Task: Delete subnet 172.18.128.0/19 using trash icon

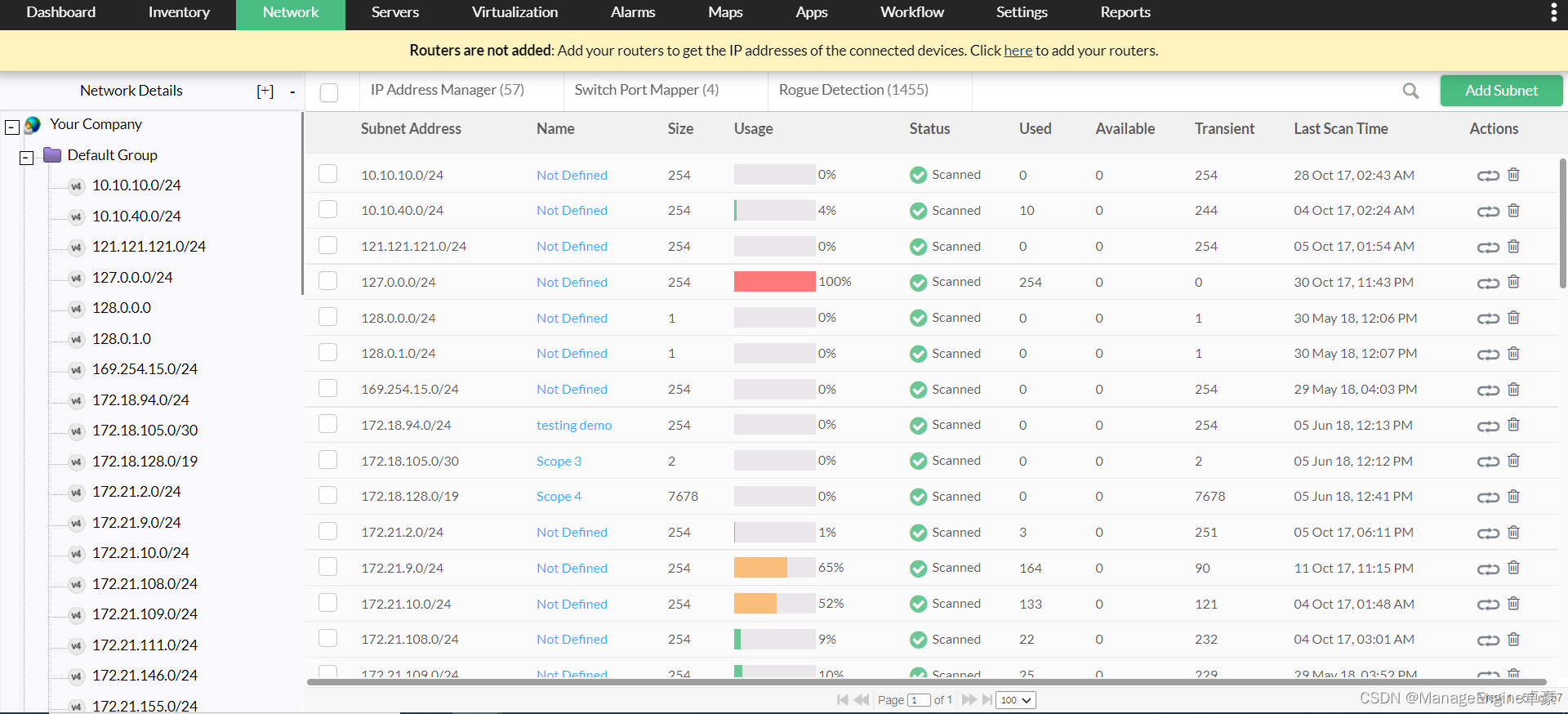Action: click(1513, 497)
